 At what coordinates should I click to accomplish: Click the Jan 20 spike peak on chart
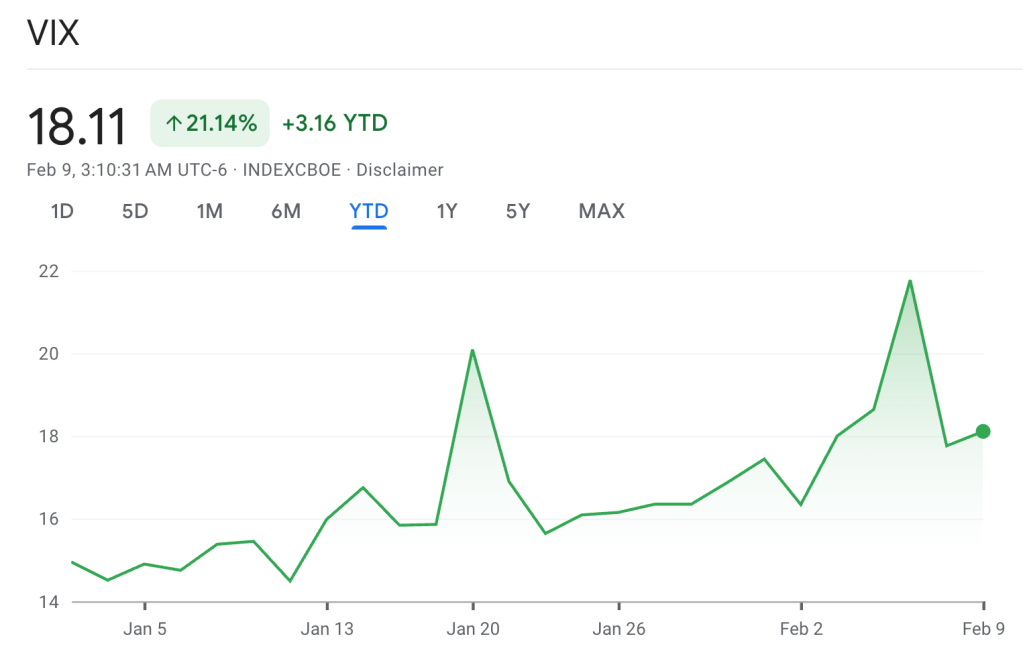pos(472,350)
